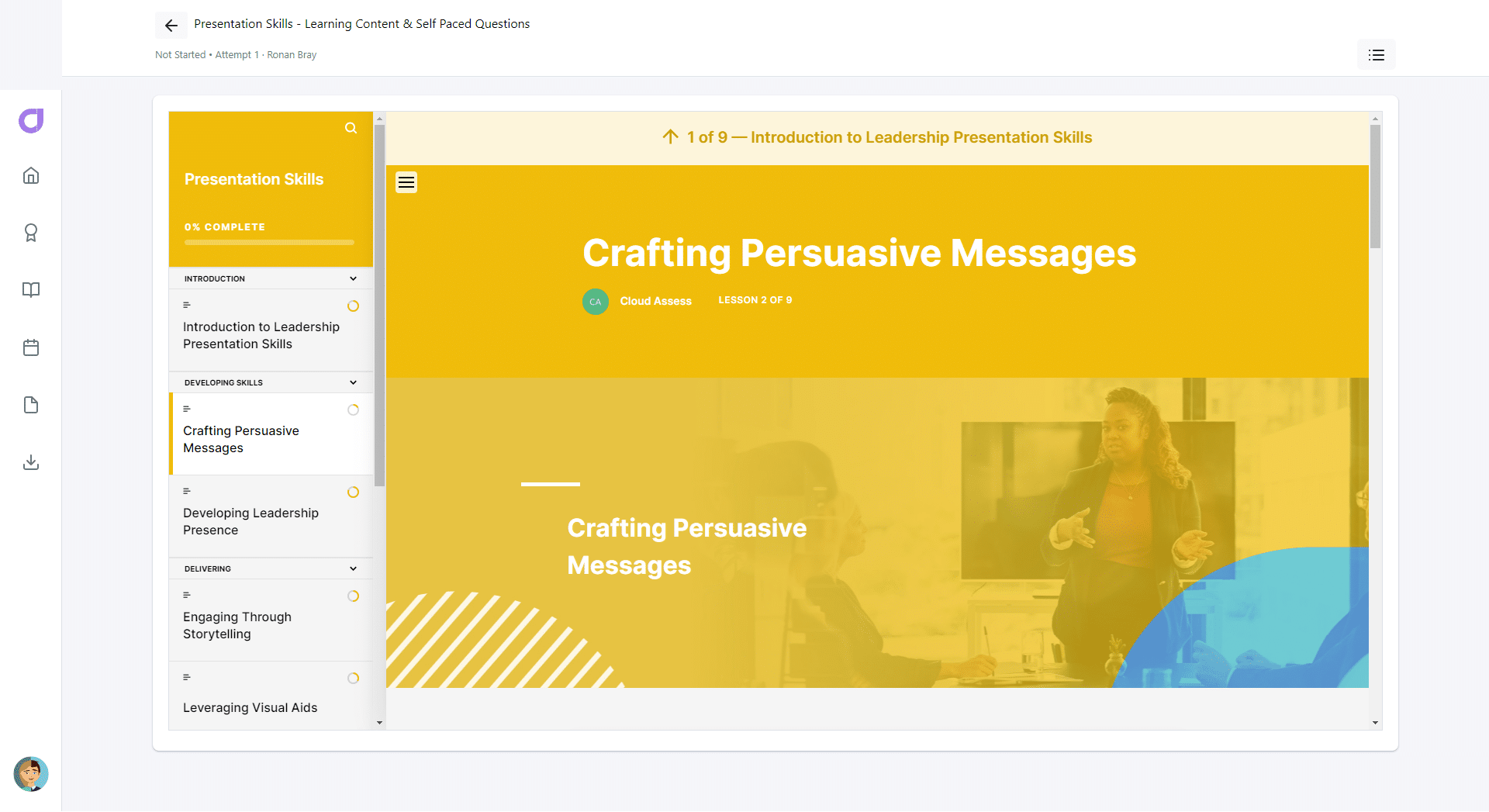
Task: Toggle the hamburger menu on lesson page
Action: pyautogui.click(x=406, y=182)
